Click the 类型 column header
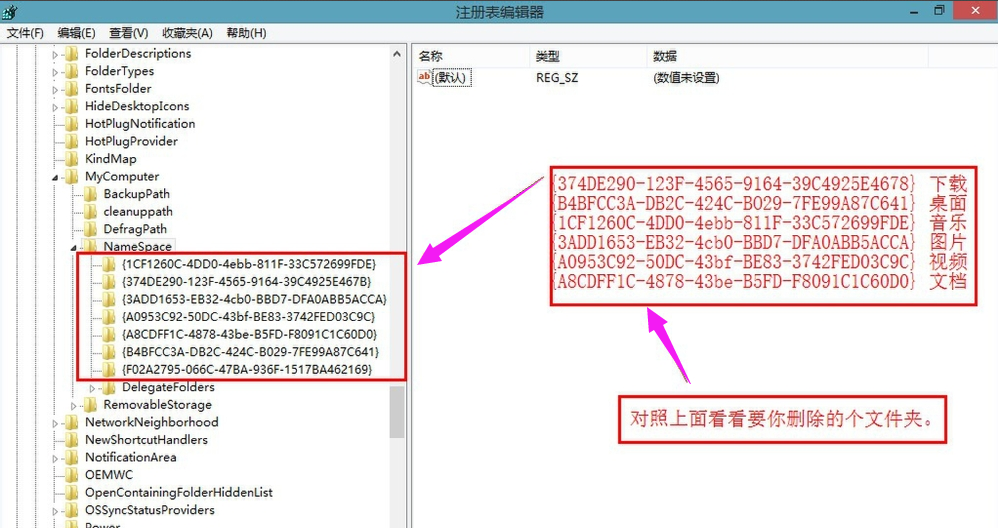The image size is (998, 528). 548,56
